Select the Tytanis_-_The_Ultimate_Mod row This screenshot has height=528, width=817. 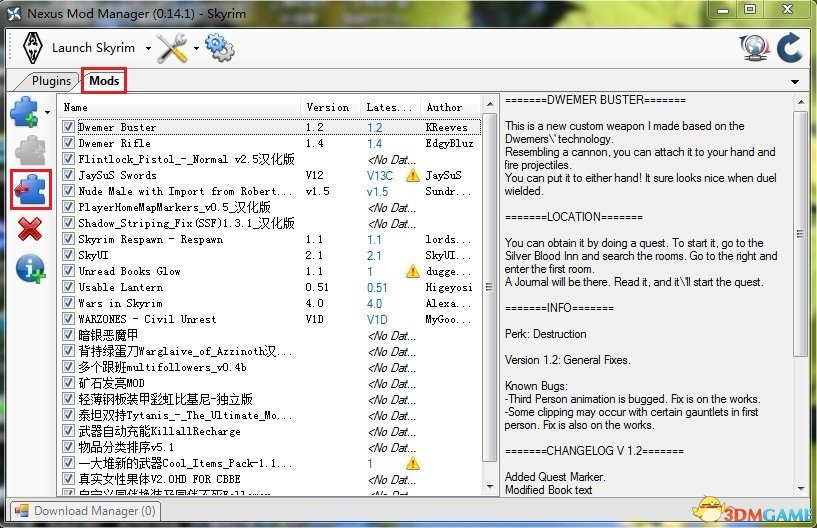coord(270,414)
